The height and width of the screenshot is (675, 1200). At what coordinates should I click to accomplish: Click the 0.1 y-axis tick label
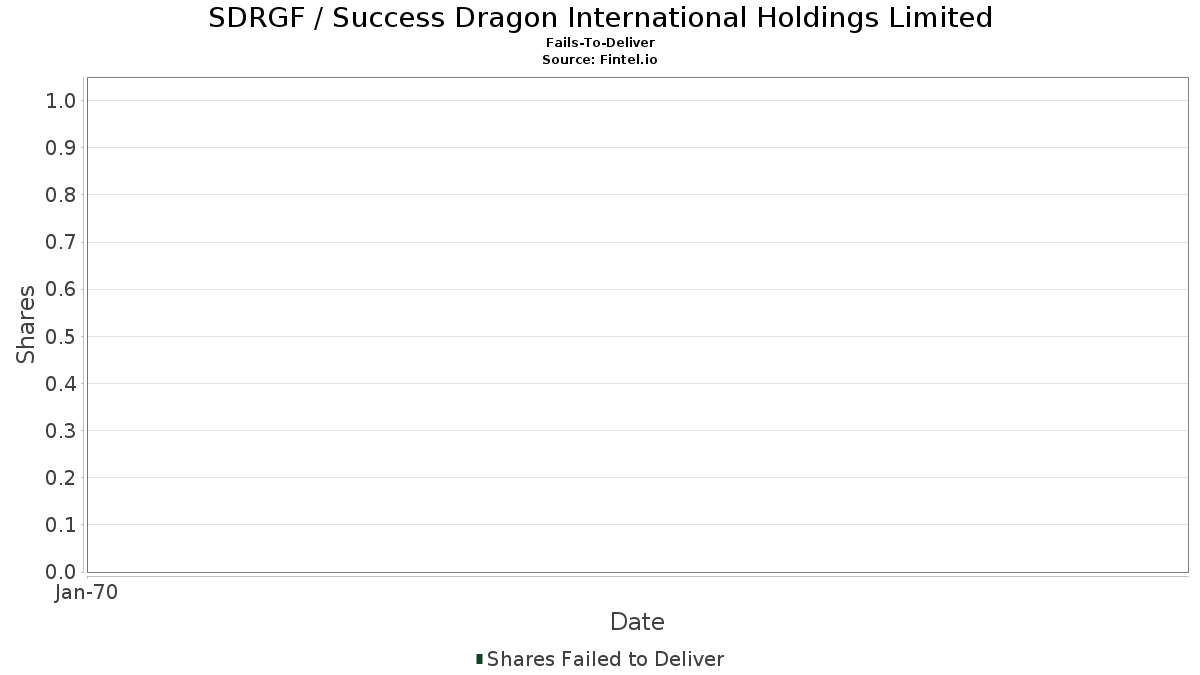pos(61,525)
